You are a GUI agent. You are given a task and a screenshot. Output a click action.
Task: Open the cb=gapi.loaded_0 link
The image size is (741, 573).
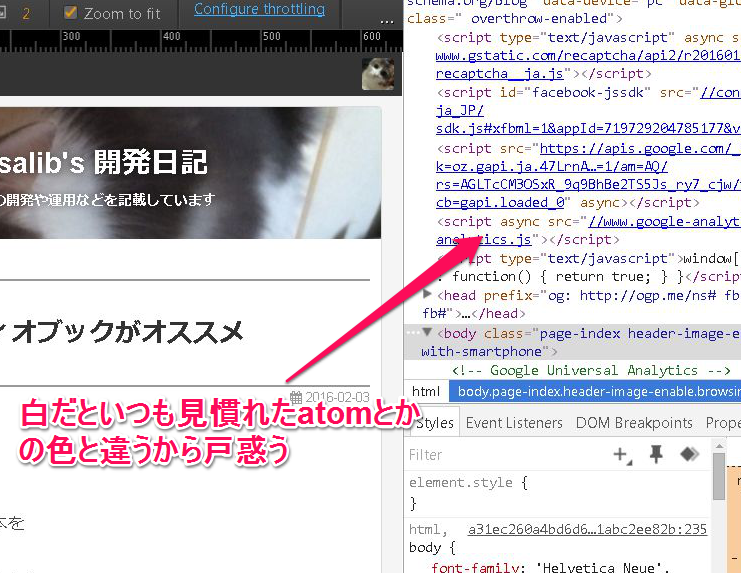(x=500, y=203)
